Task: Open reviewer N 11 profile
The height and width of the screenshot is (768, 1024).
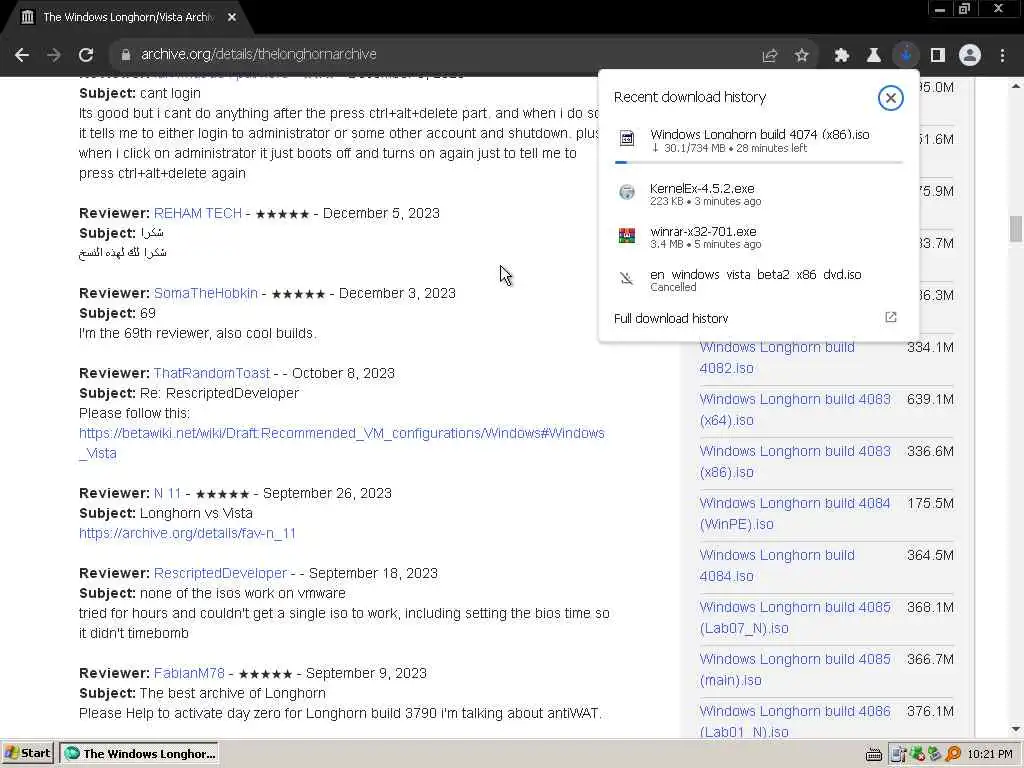Action: coord(167,493)
